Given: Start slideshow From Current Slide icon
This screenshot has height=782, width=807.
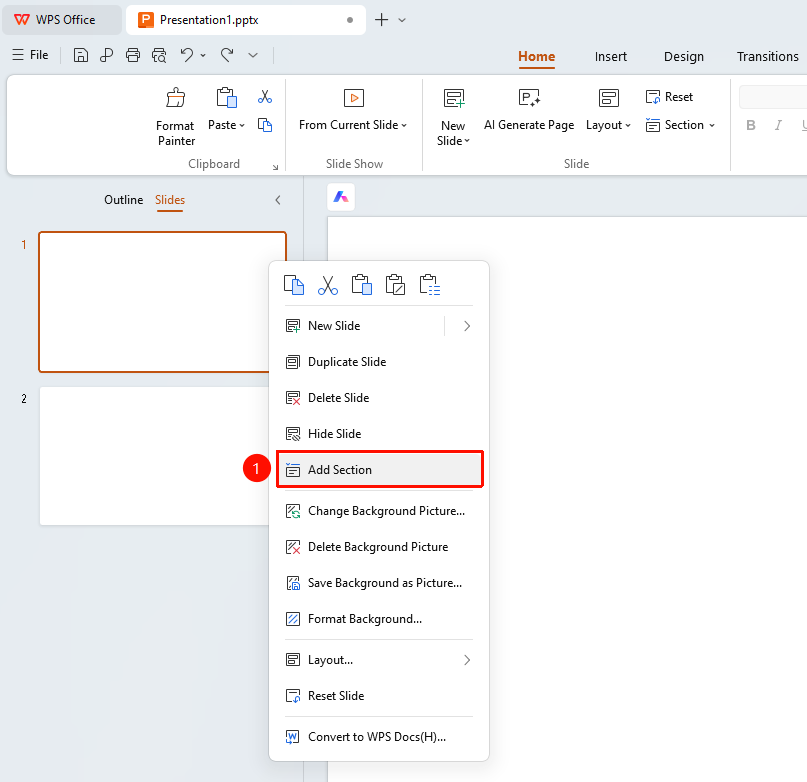Looking at the screenshot, I should [354, 98].
